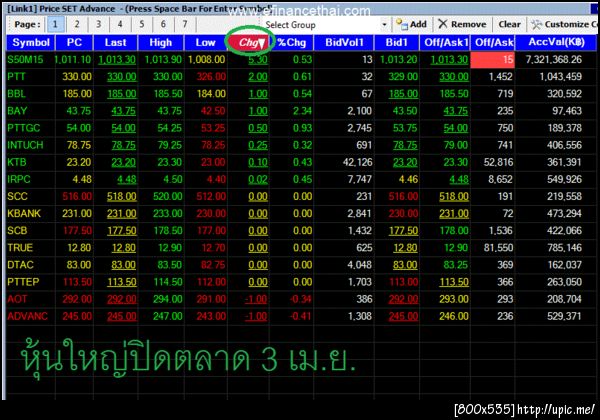Screen dimensions: 600x420
Task: Select the PTTGC symbol
Action: (24, 128)
